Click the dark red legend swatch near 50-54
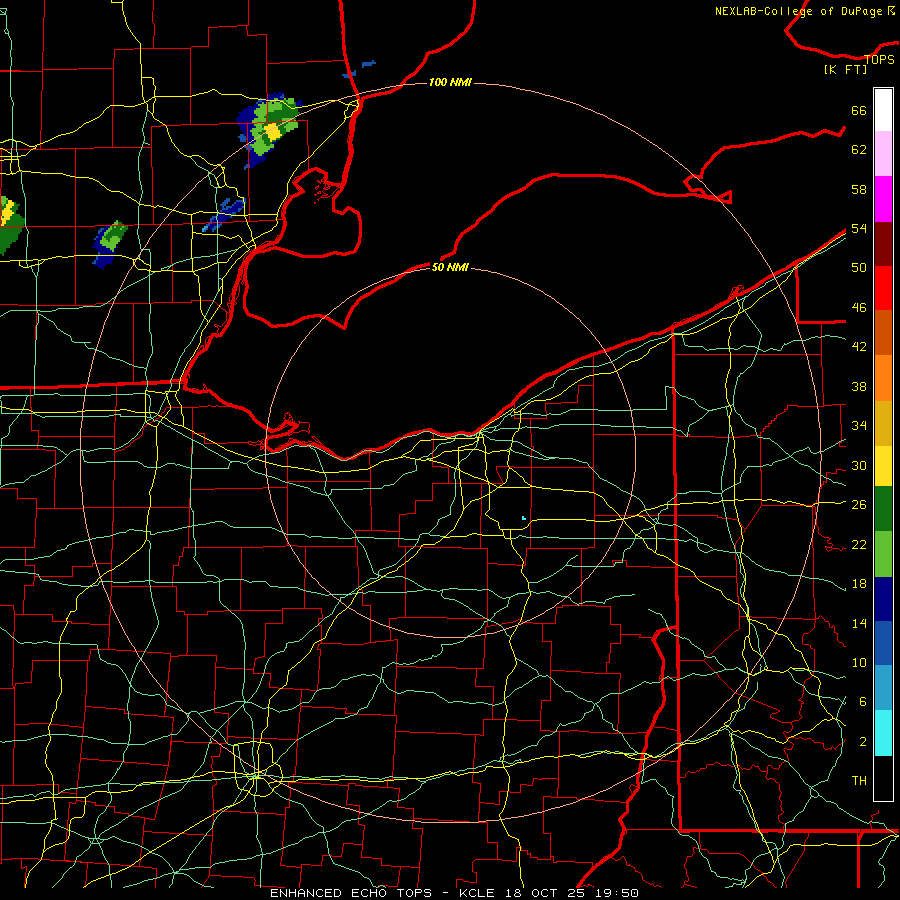This screenshot has height=900, width=900. 883,243
